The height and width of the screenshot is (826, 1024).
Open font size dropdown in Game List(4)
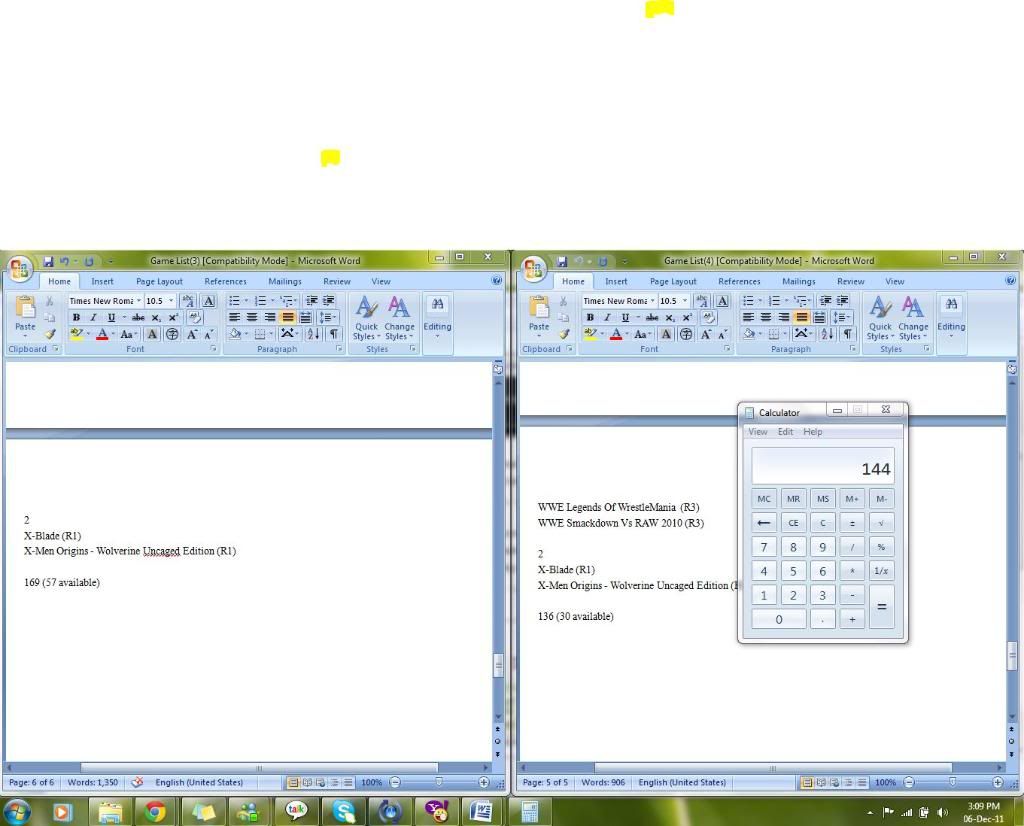pos(685,301)
